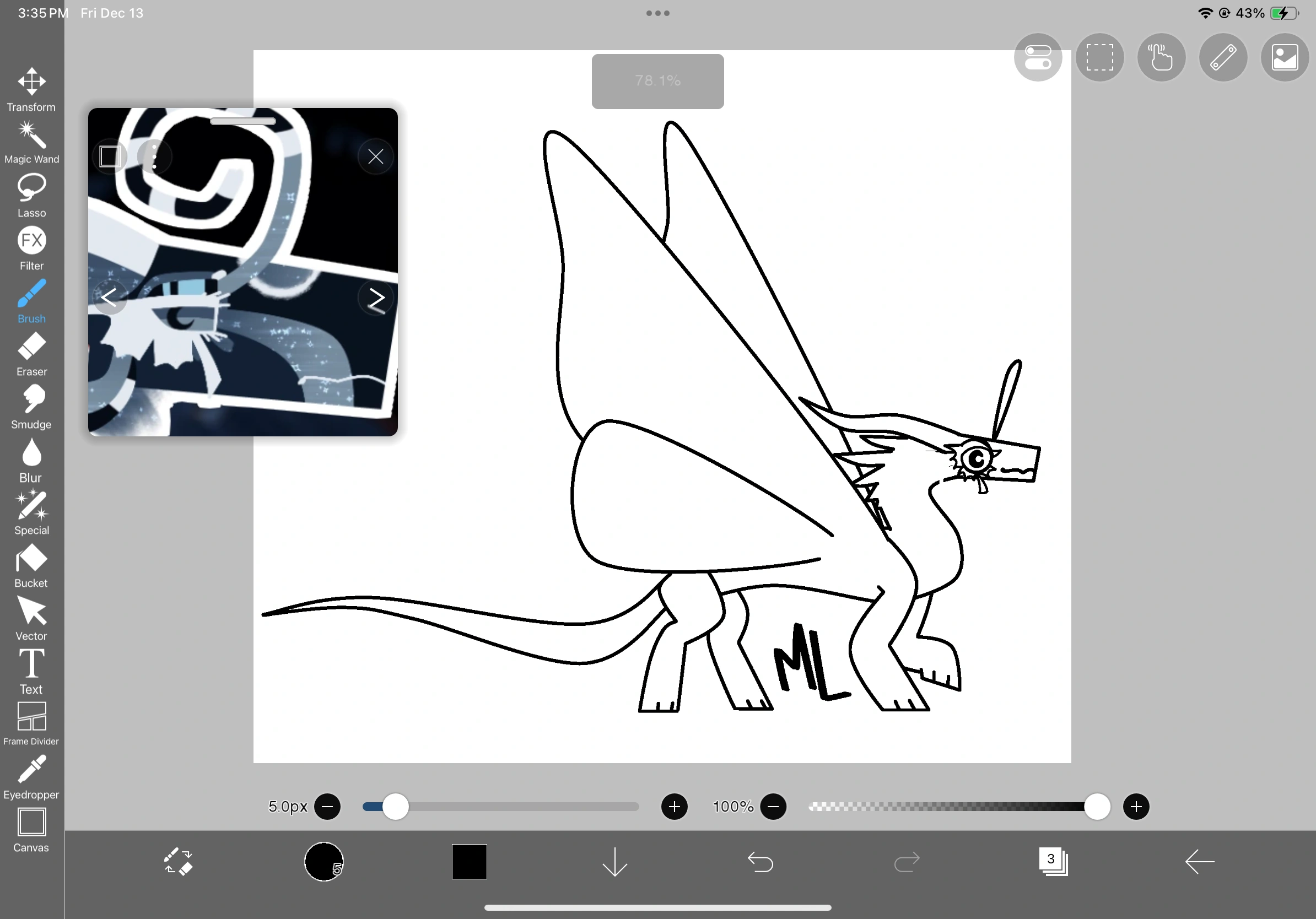Tap the black color swatch

click(x=469, y=861)
